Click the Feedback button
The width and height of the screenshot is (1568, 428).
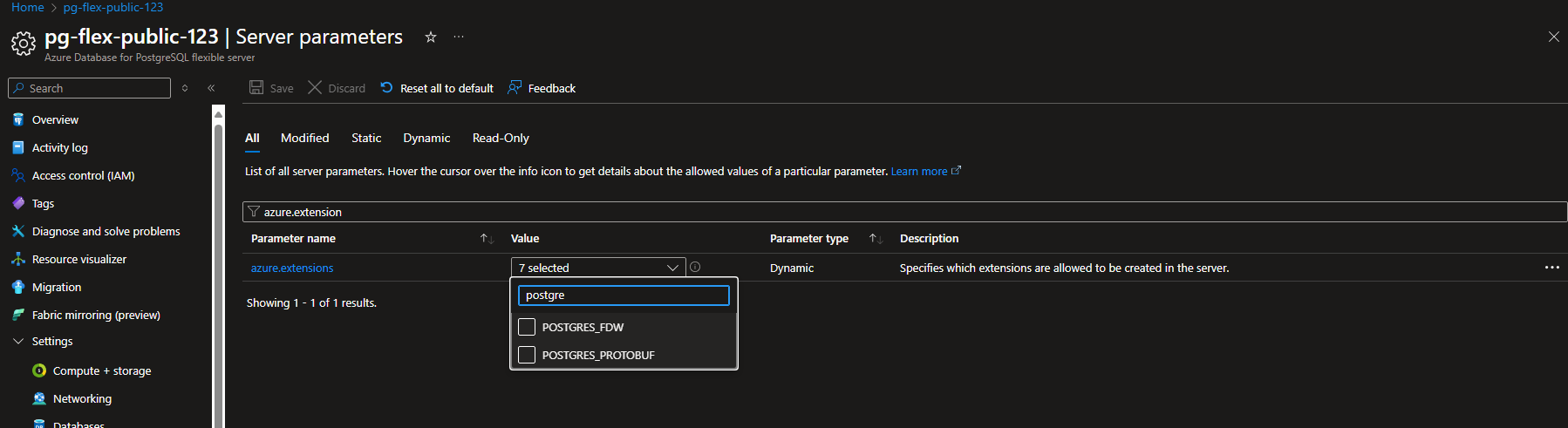pyautogui.click(x=542, y=88)
